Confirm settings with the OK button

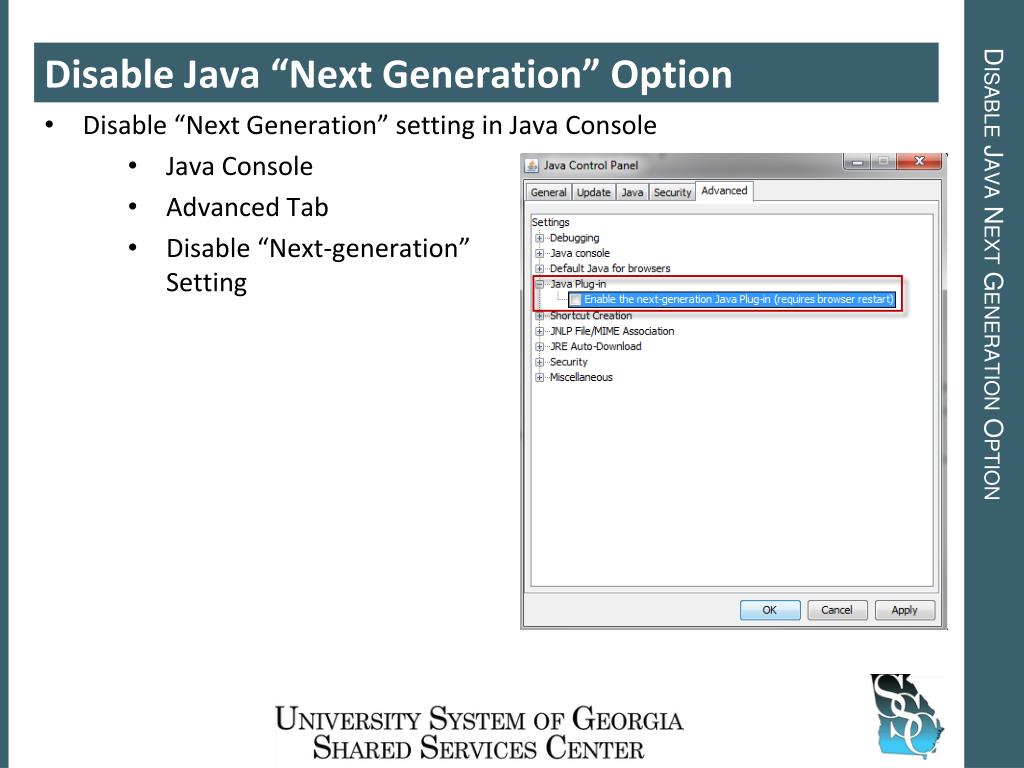[770, 610]
